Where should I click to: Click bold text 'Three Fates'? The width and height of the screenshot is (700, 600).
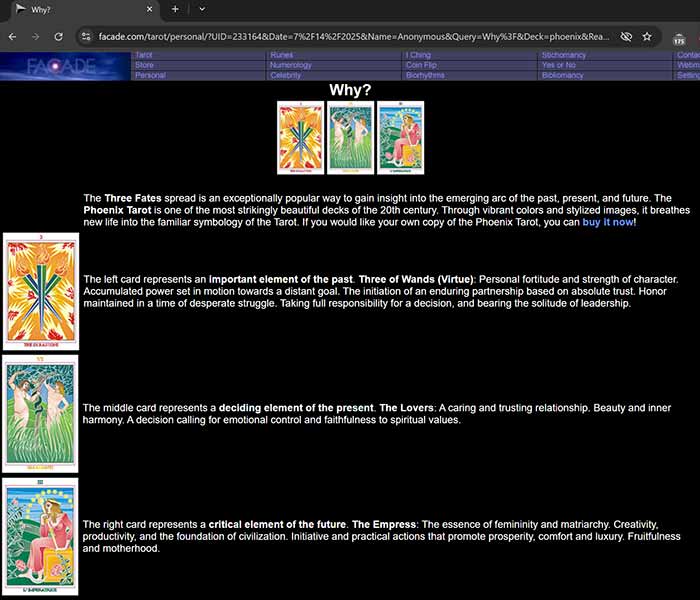coord(133,198)
